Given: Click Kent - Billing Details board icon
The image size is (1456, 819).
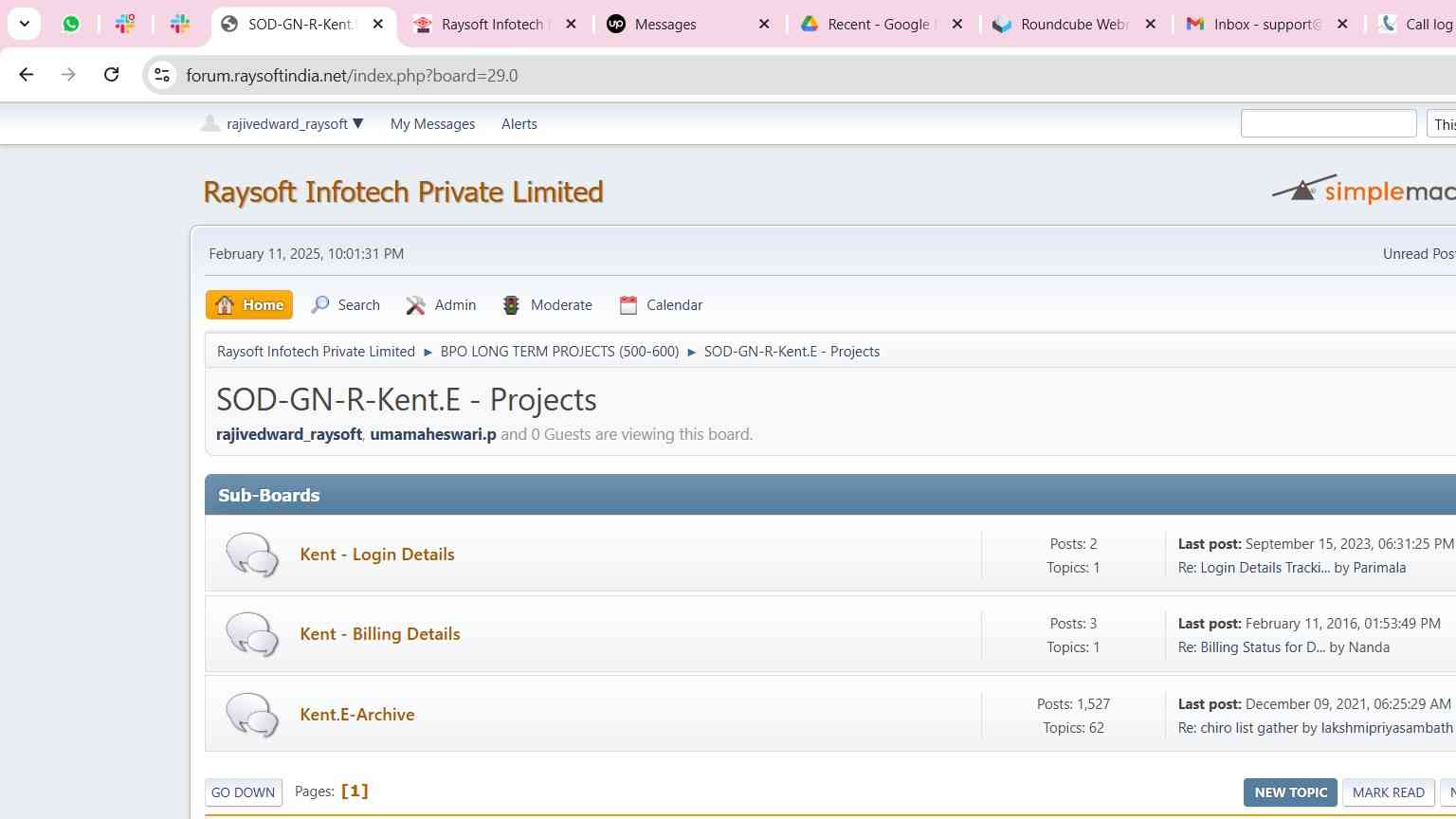Looking at the screenshot, I should pyautogui.click(x=252, y=634).
